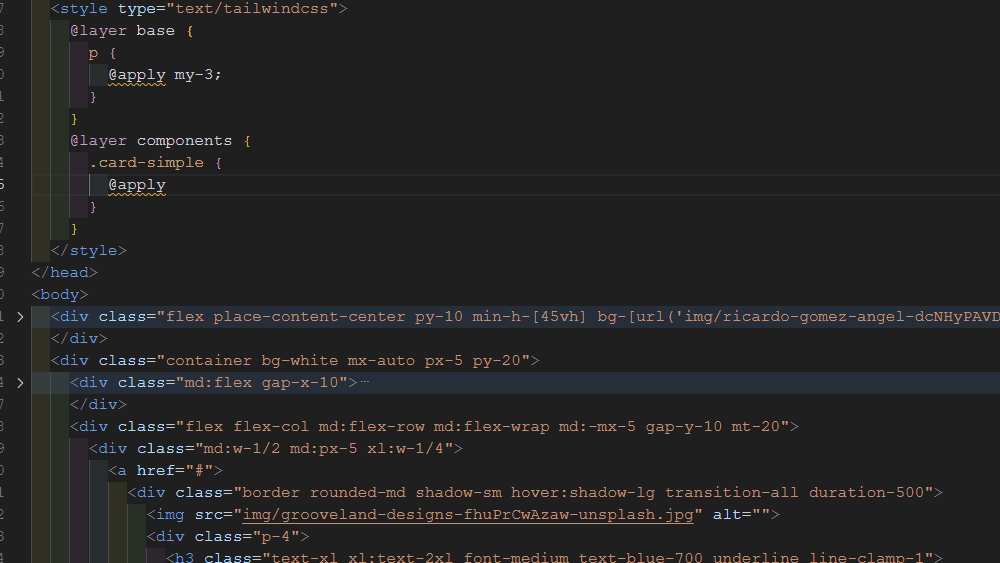Click the "md:w-1/2 md:px-5 xl:w-1/4" class value
1000x563 pixels.
tap(323, 448)
